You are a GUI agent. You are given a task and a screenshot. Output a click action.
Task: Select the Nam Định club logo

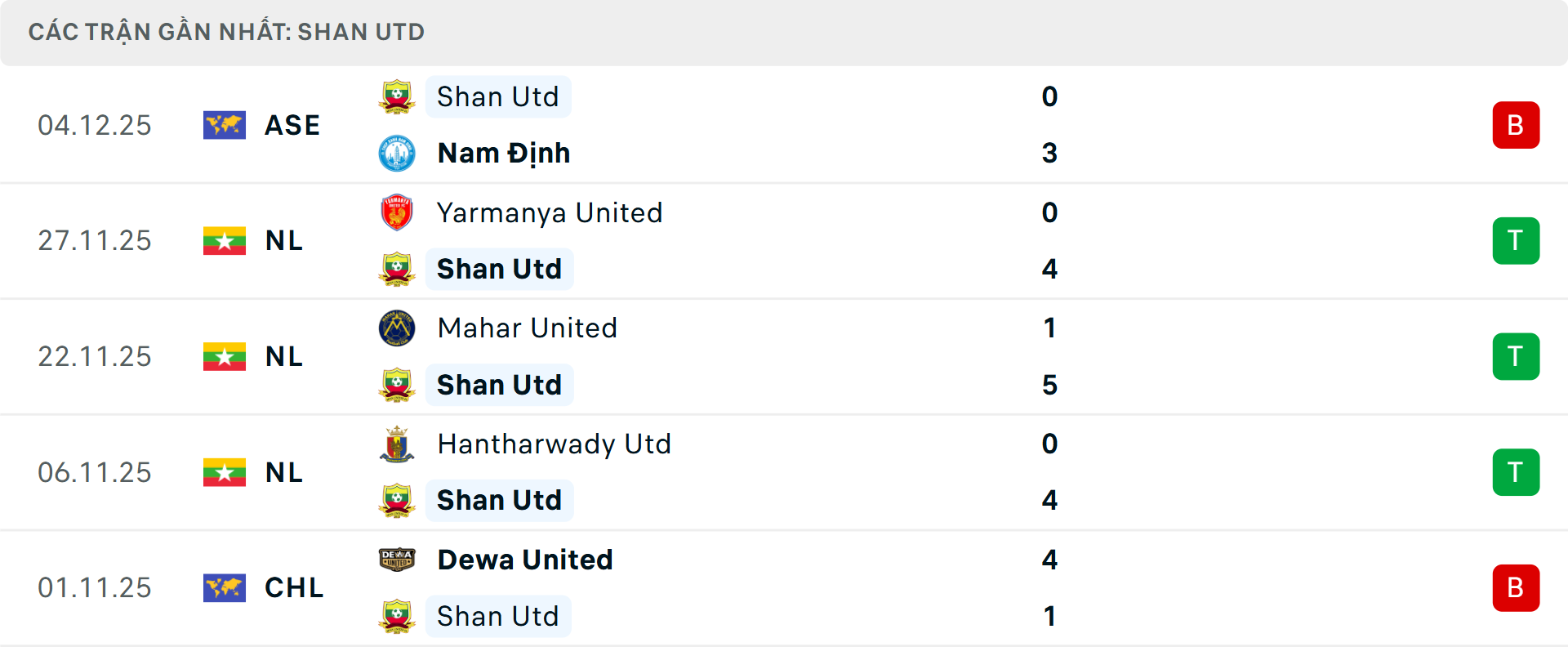click(398, 153)
